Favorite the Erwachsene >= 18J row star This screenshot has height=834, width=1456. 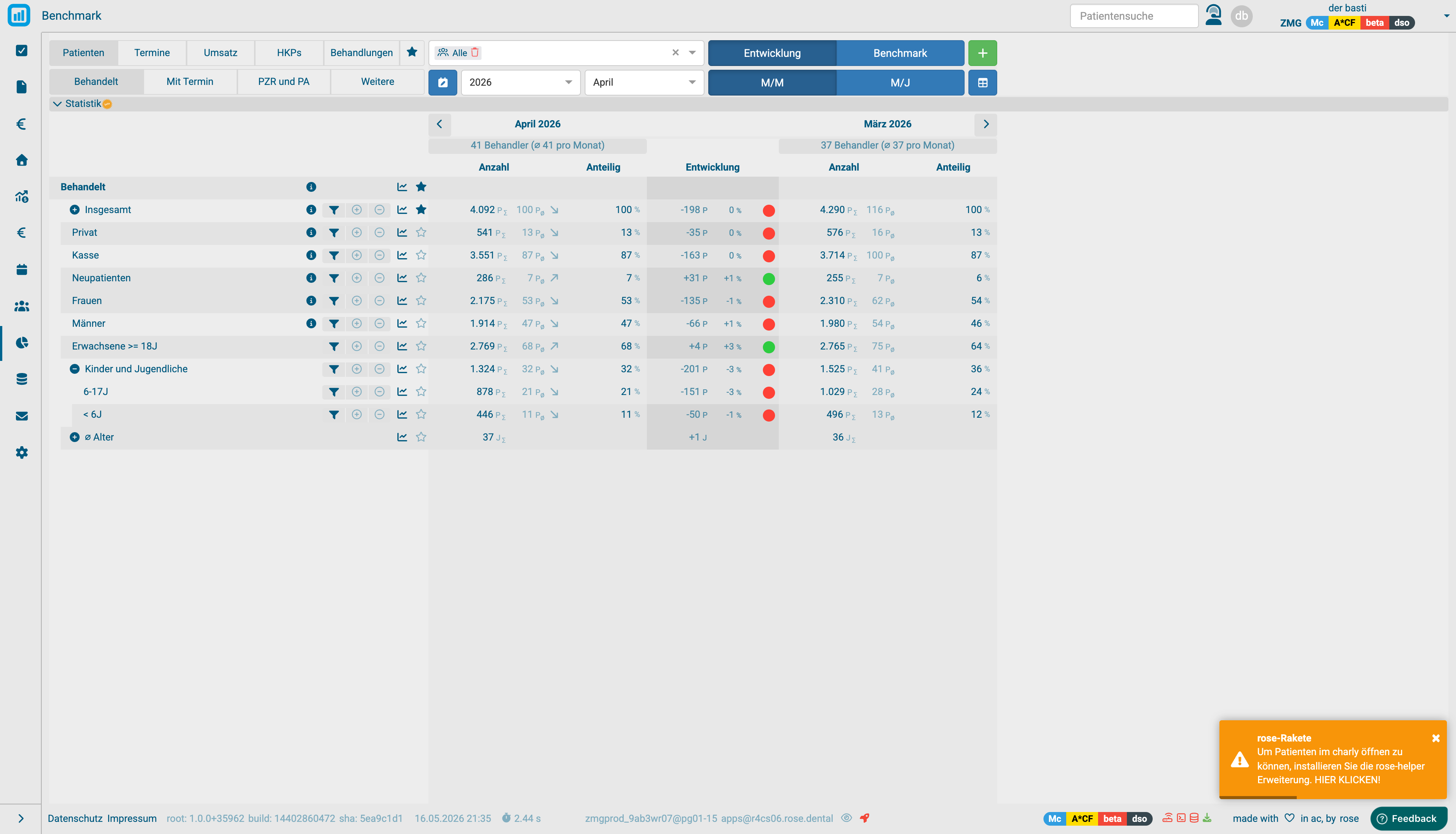point(421,346)
